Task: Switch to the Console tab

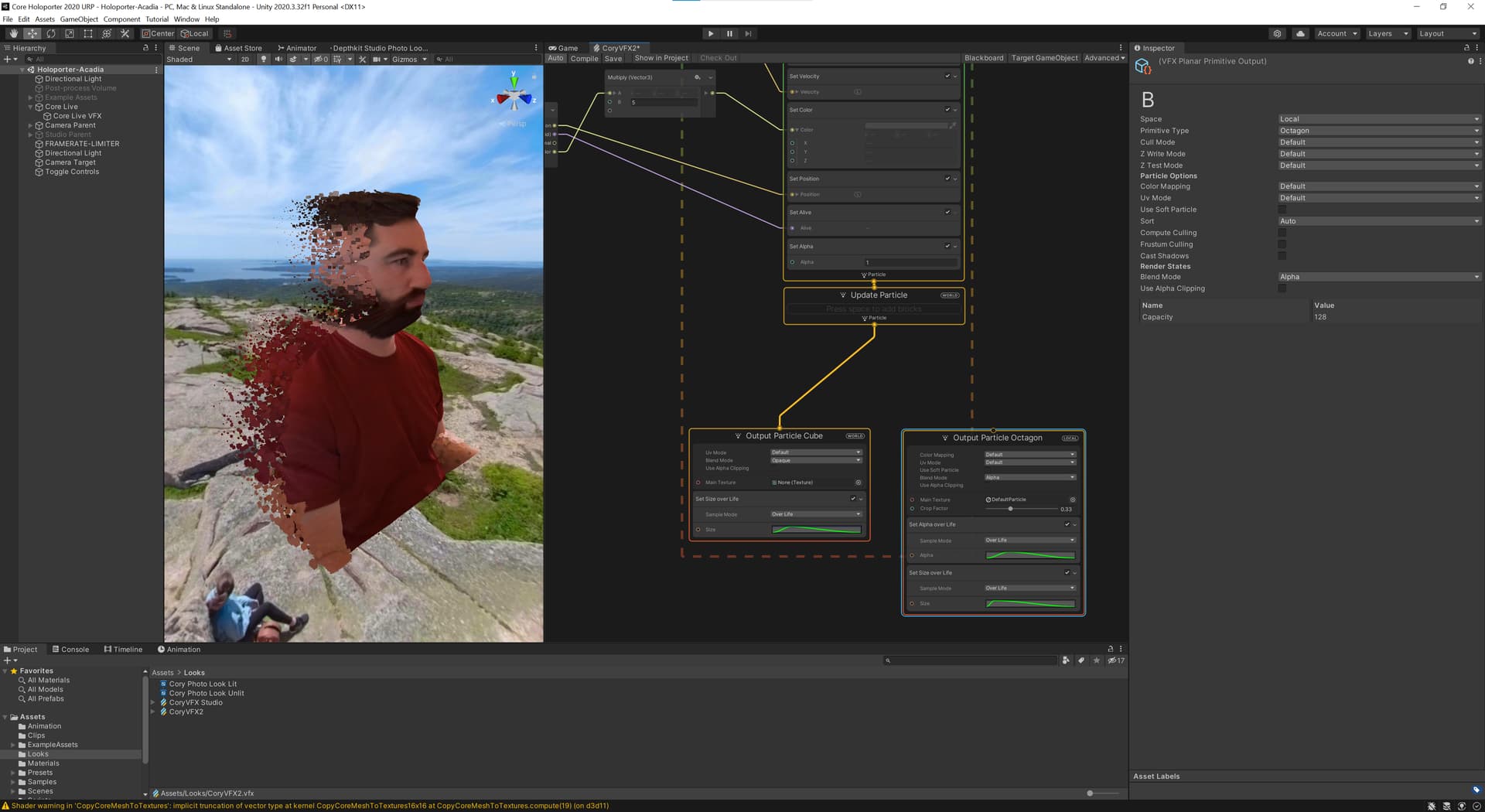Action: pyautogui.click(x=70, y=650)
